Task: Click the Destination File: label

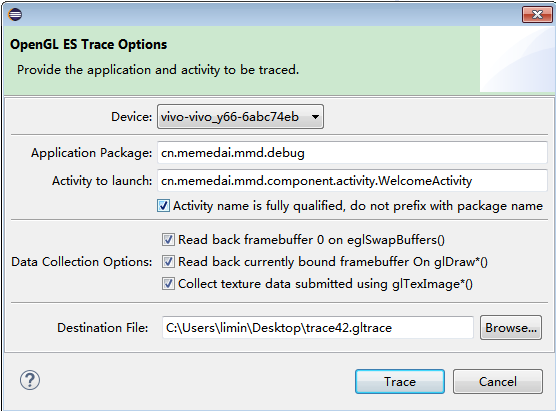Action: pyautogui.click(x=103, y=327)
